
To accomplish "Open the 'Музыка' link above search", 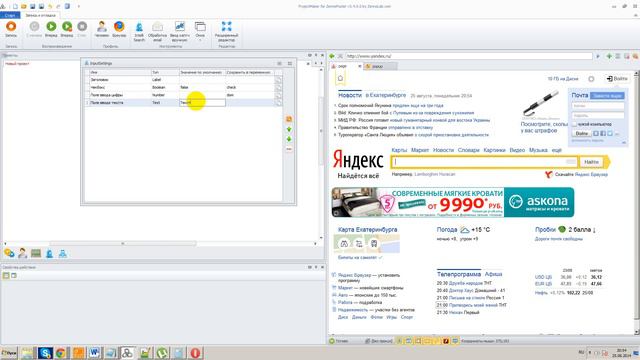I will tap(538, 150).
